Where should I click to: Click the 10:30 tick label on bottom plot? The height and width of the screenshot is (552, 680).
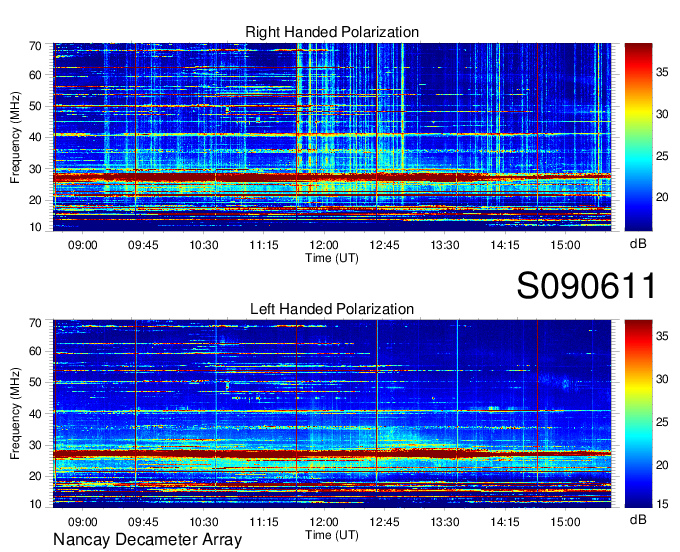point(203,522)
